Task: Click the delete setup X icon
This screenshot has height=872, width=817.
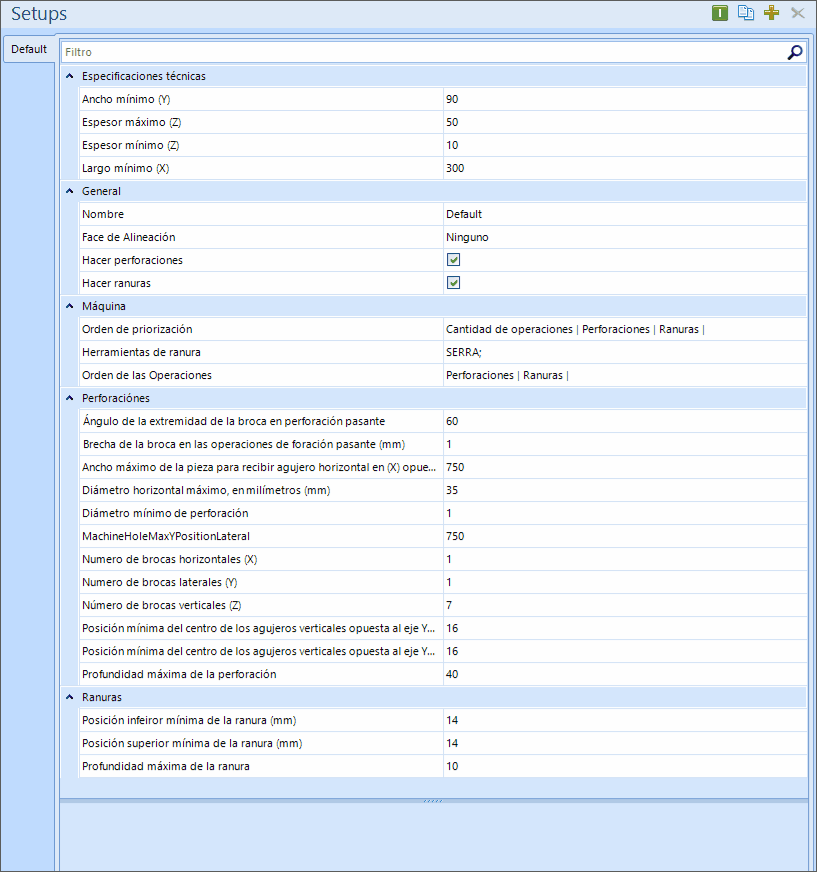Action: click(798, 13)
